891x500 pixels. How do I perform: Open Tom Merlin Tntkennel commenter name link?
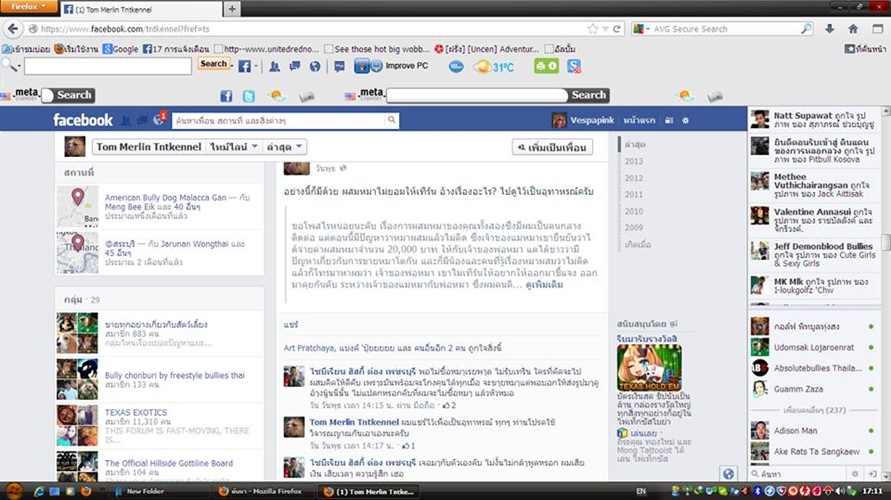[354, 422]
